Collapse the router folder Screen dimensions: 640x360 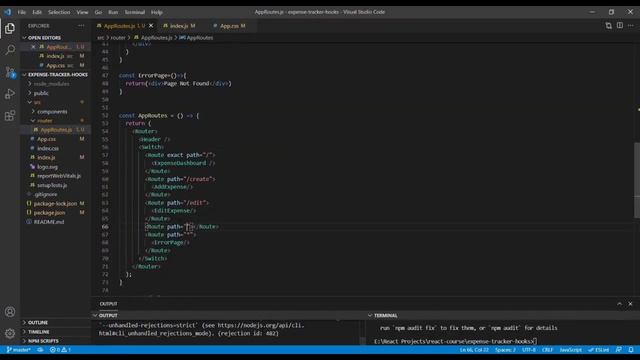pos(45,120)
